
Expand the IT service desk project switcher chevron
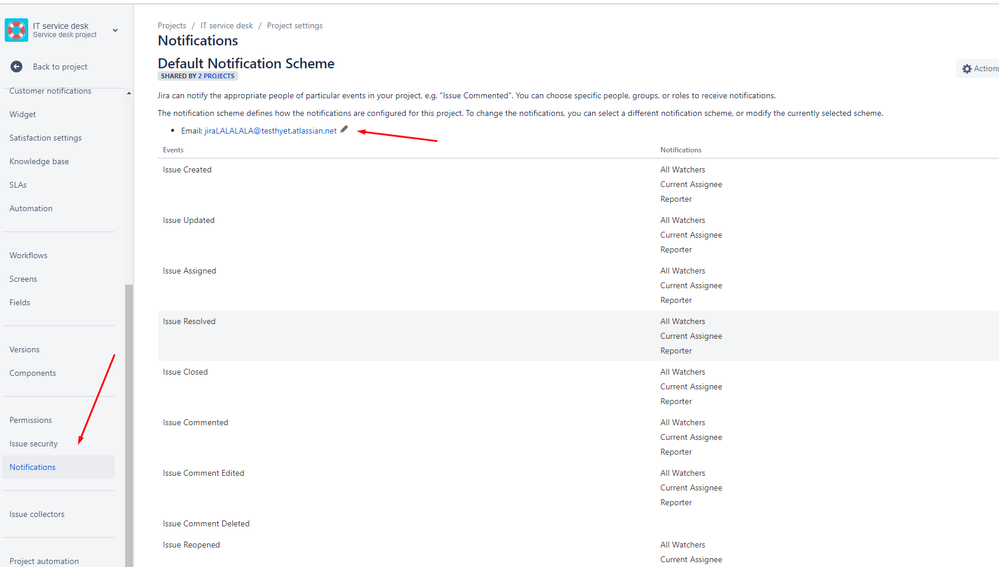point(115,30)
